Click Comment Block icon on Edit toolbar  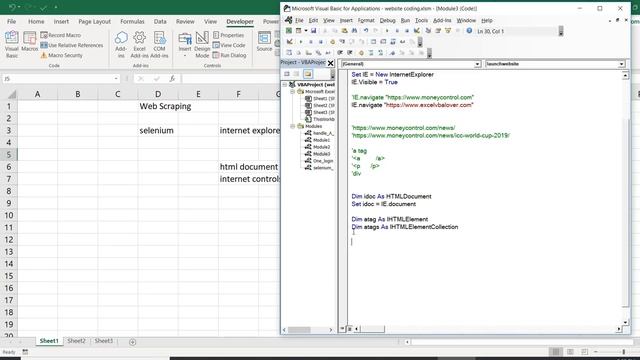point(371,52)
